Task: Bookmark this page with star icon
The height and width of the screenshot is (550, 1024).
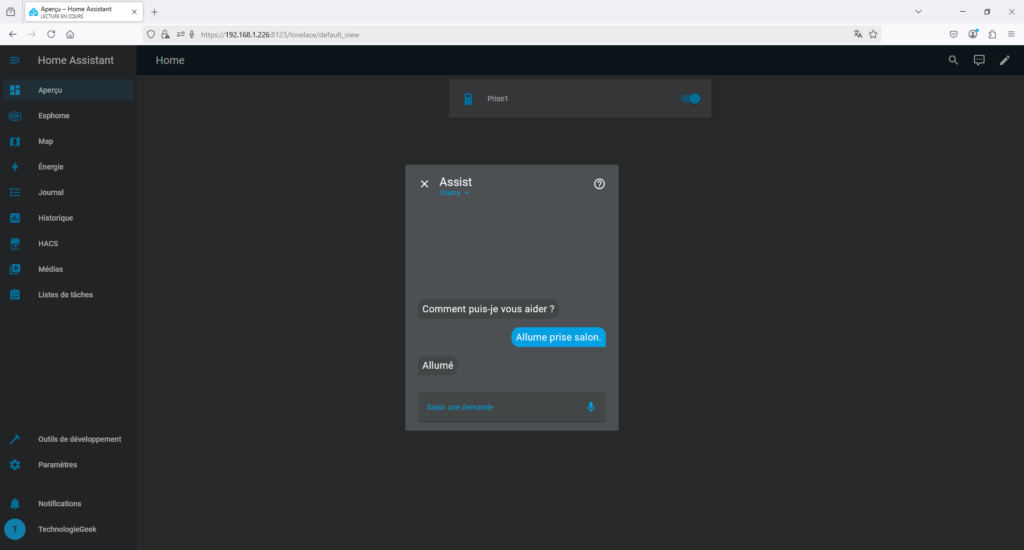Action: click(x=873, y=35)
